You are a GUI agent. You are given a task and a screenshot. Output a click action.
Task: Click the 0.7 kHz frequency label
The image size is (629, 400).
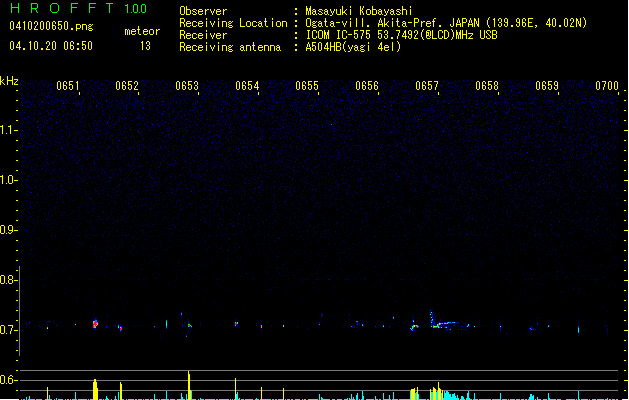[x=8, y=330]
